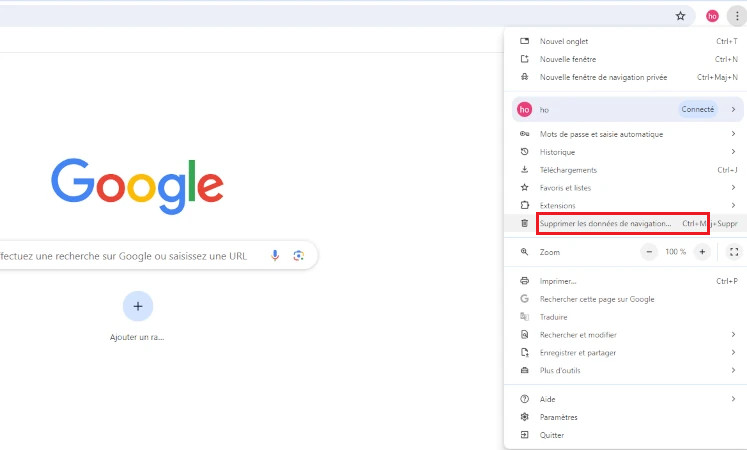
Task: Click the exit icon beside Quitter
Action: pos(525,434)
